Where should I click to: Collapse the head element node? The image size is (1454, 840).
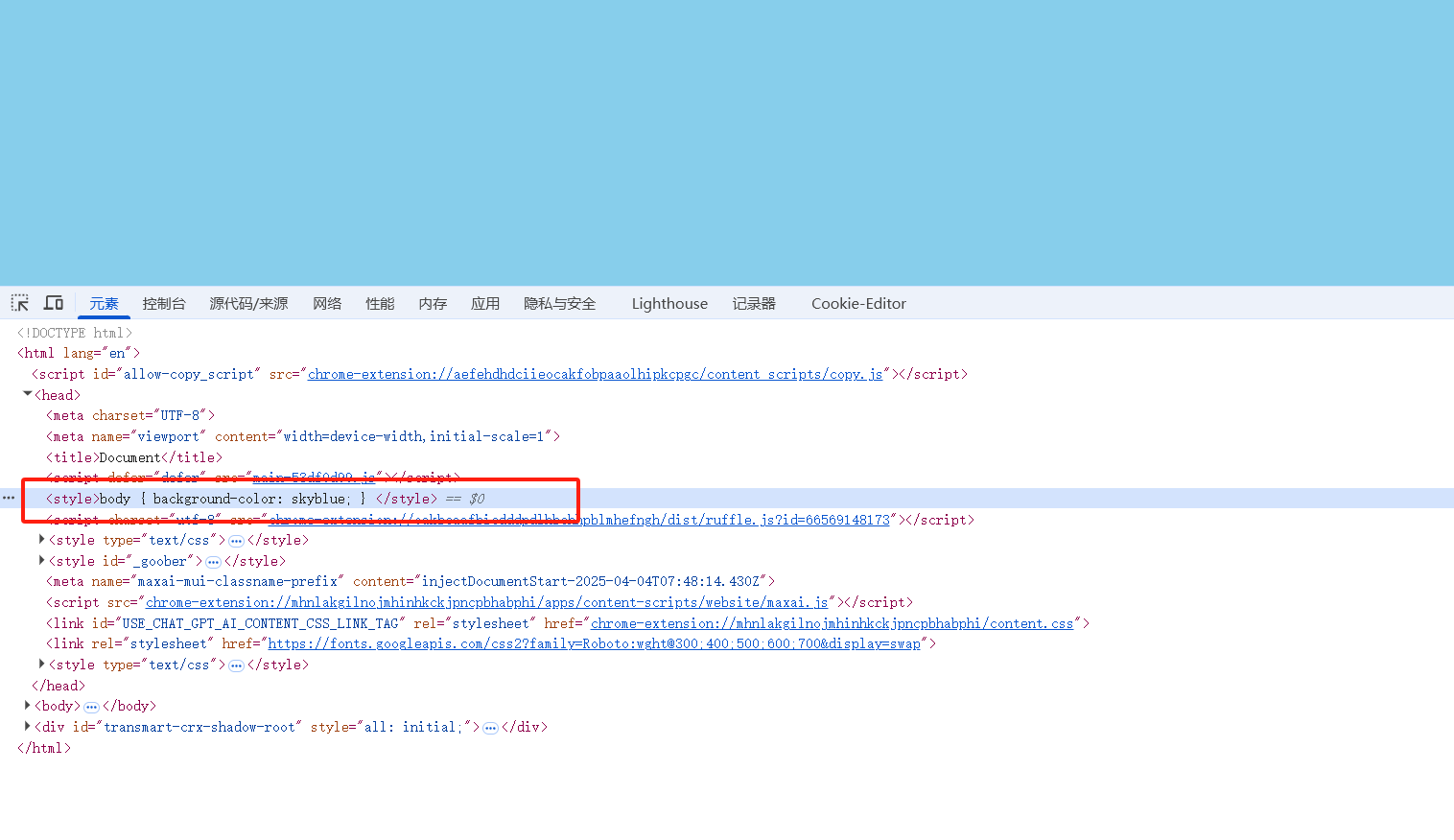tap(28, 394)
